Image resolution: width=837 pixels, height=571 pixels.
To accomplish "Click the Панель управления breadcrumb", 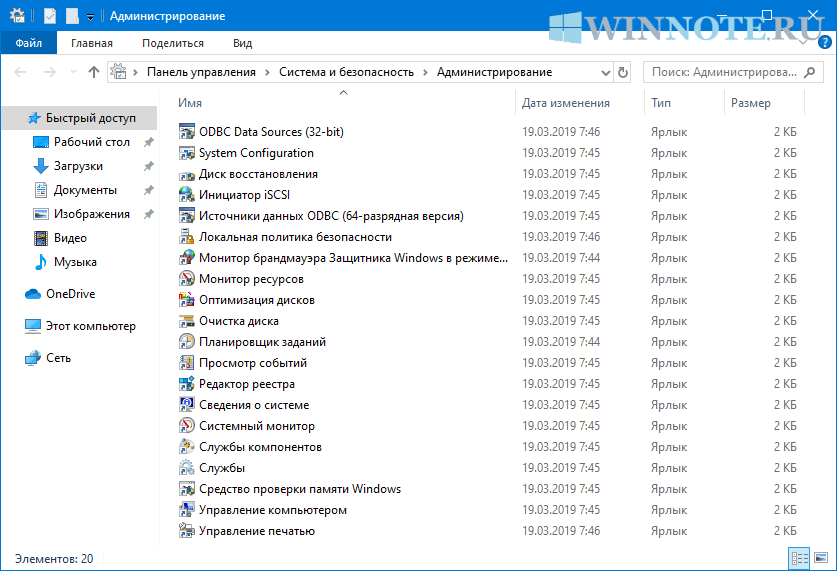I will tap(201, 72).
